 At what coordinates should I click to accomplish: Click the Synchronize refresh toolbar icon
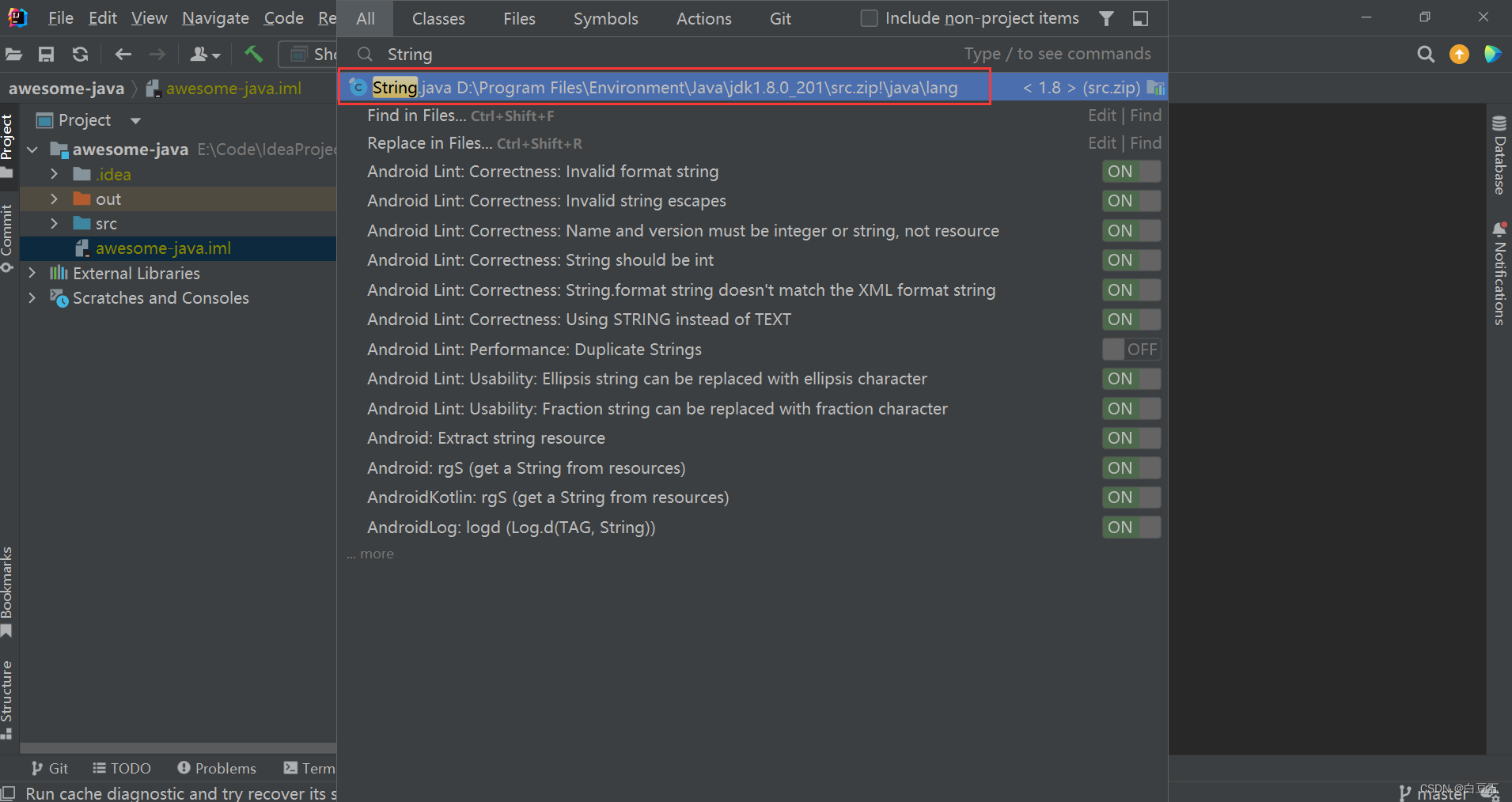click(x=80, y=55)
